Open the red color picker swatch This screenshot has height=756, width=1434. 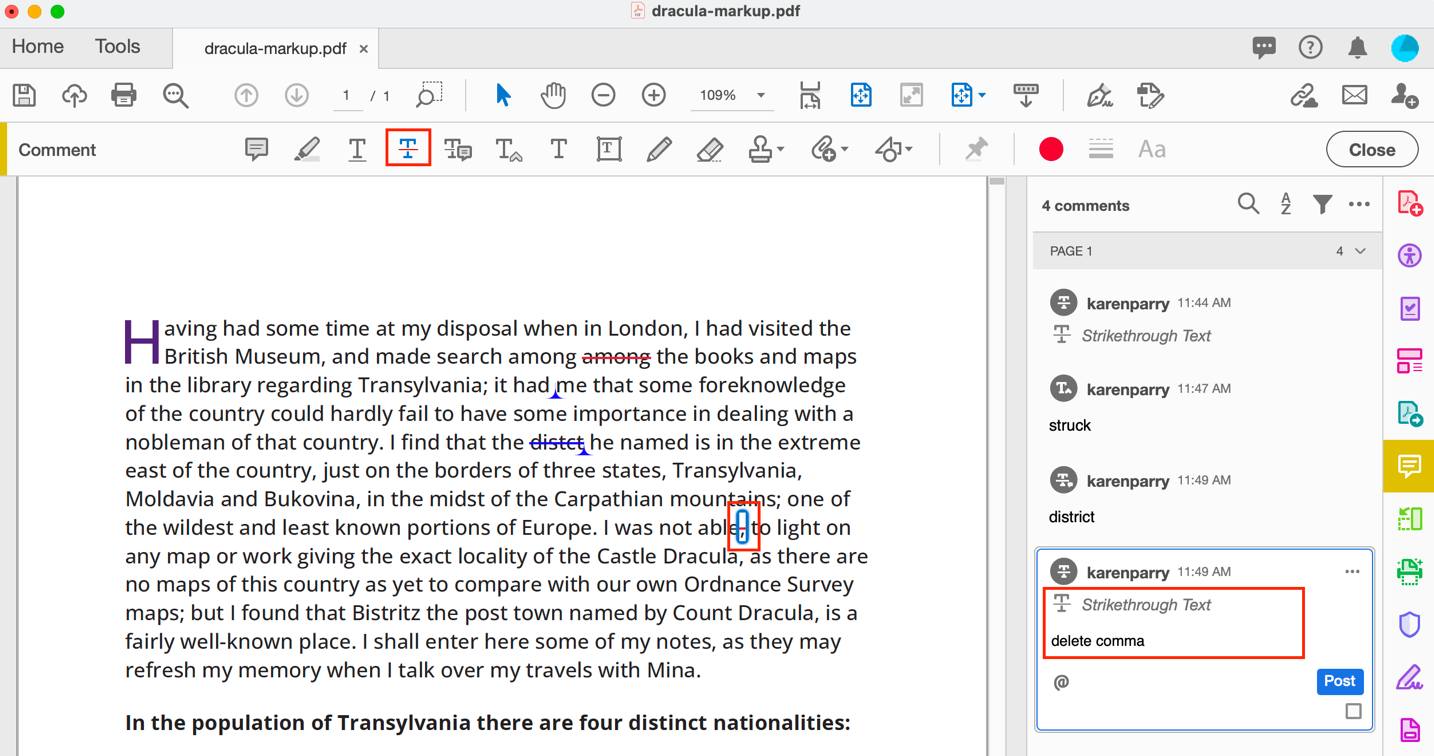1050,149
